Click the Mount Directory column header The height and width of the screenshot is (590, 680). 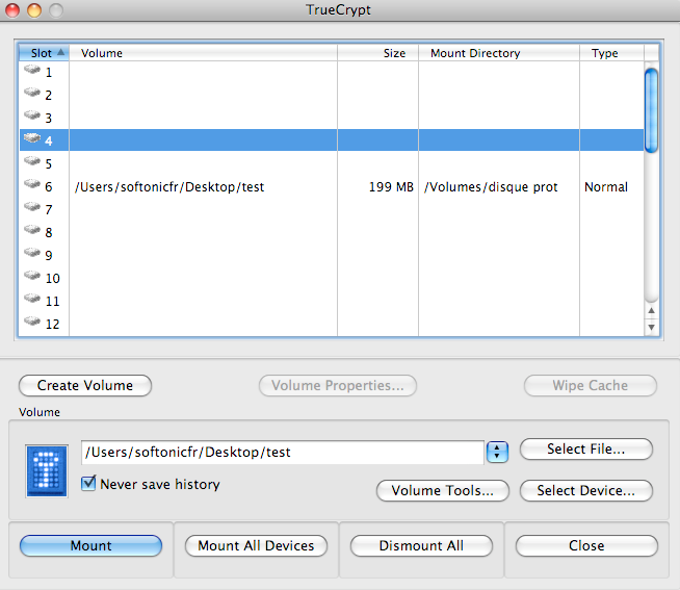[x=499, y=53]
